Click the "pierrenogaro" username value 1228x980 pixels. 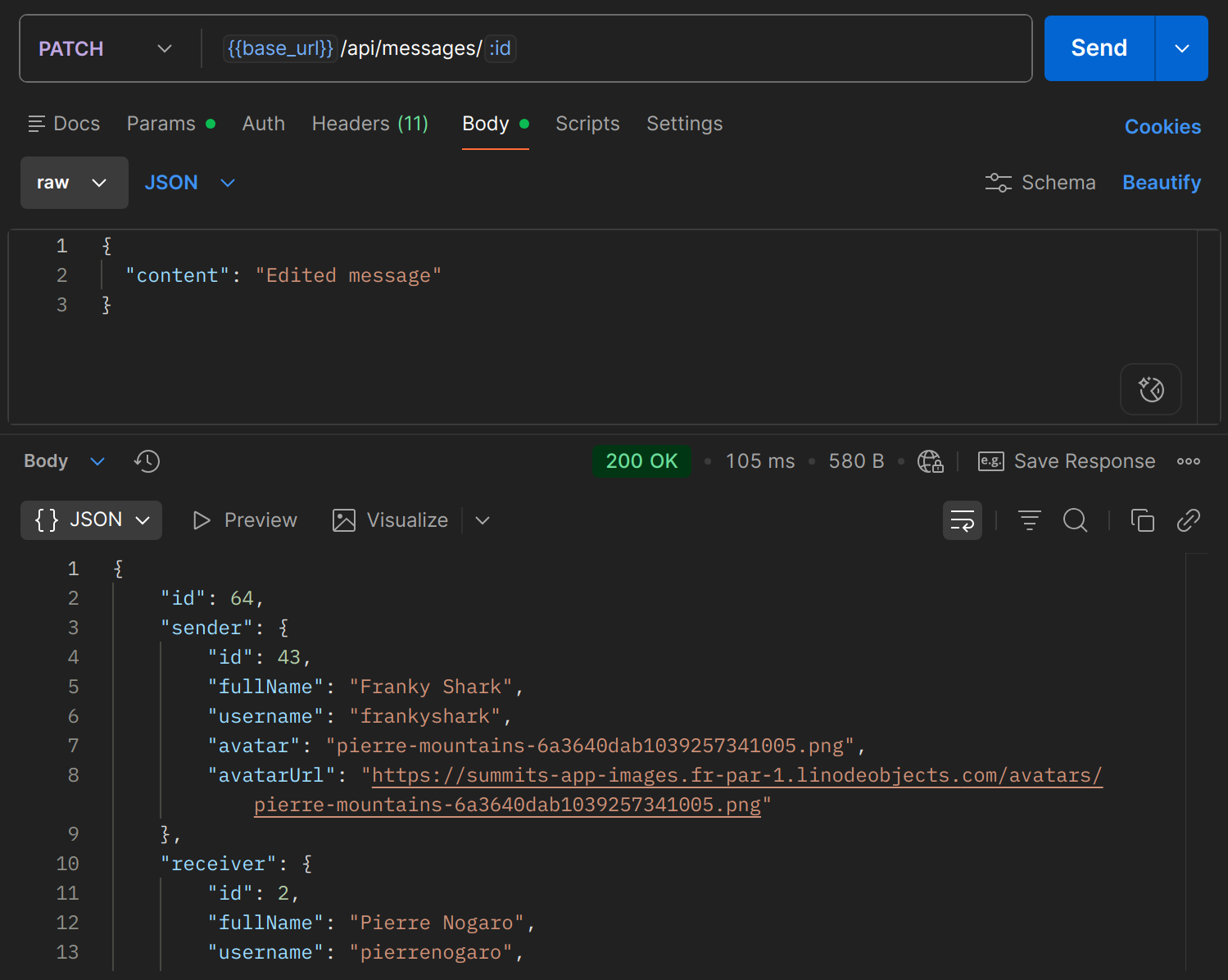(431, 952)
